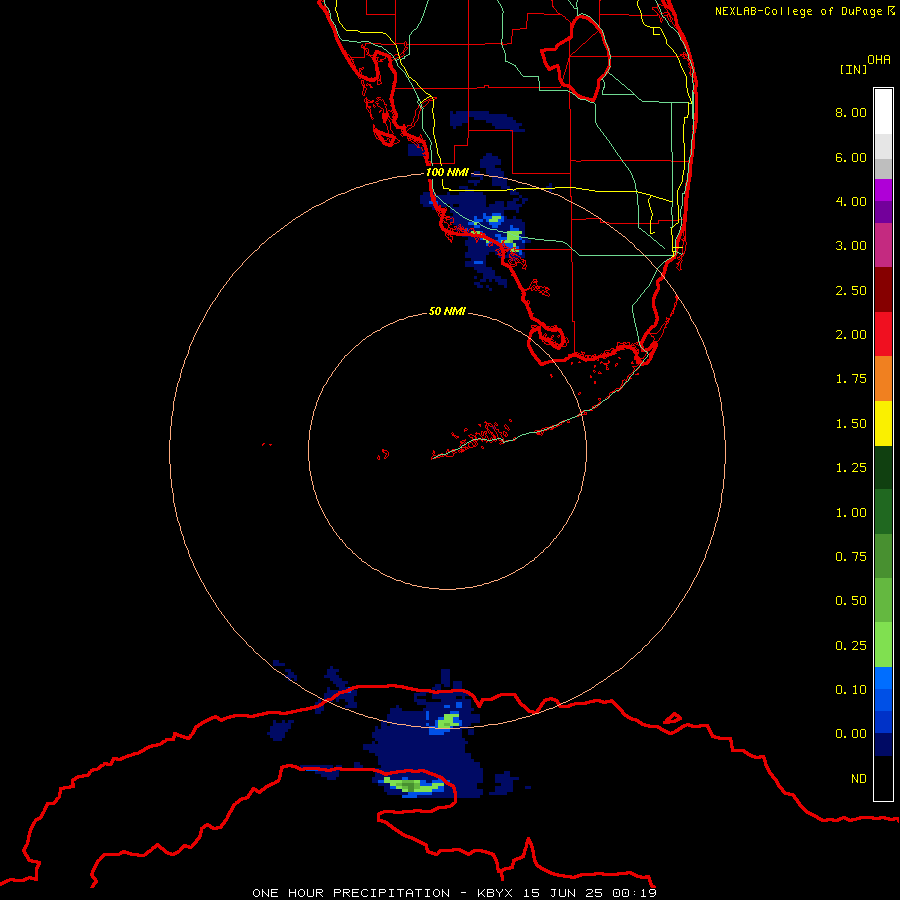
Task: Click the 'NEXLAB-College of DuPage' text
Action: coord(798,11)
